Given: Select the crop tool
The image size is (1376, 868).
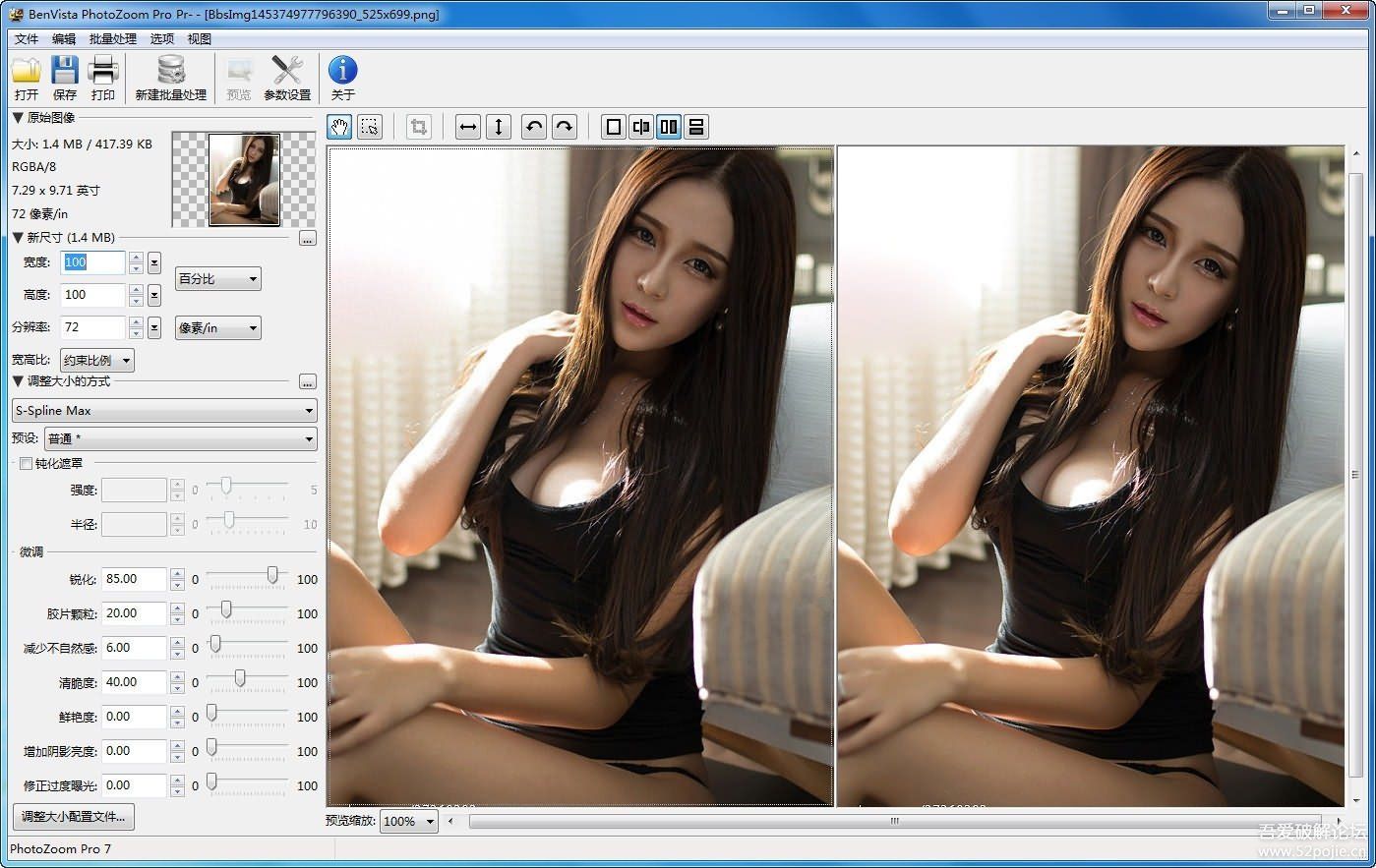Looking at the screenshot, I should (x=419, y=127).
